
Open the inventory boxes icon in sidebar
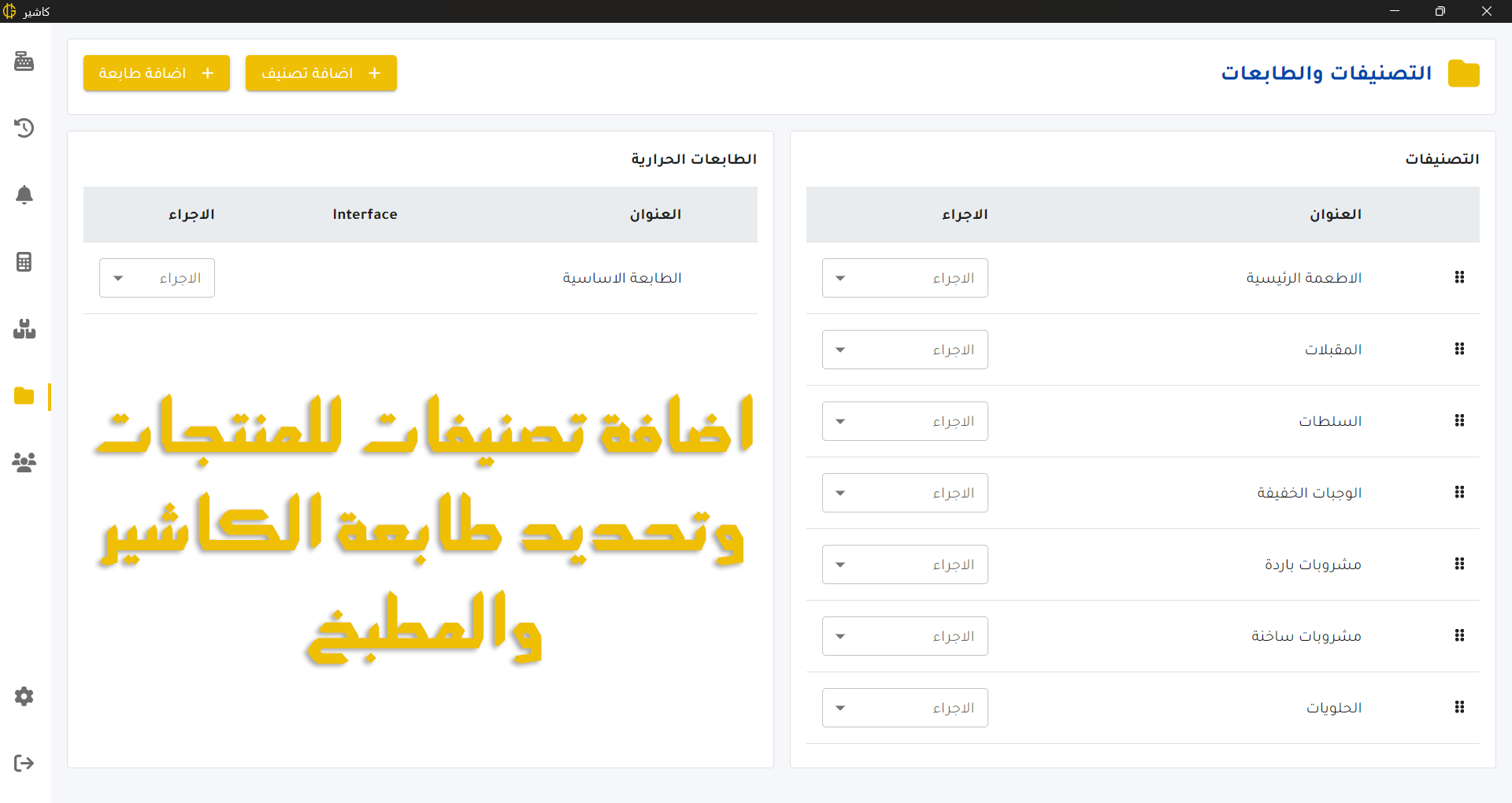coord(24,328)
